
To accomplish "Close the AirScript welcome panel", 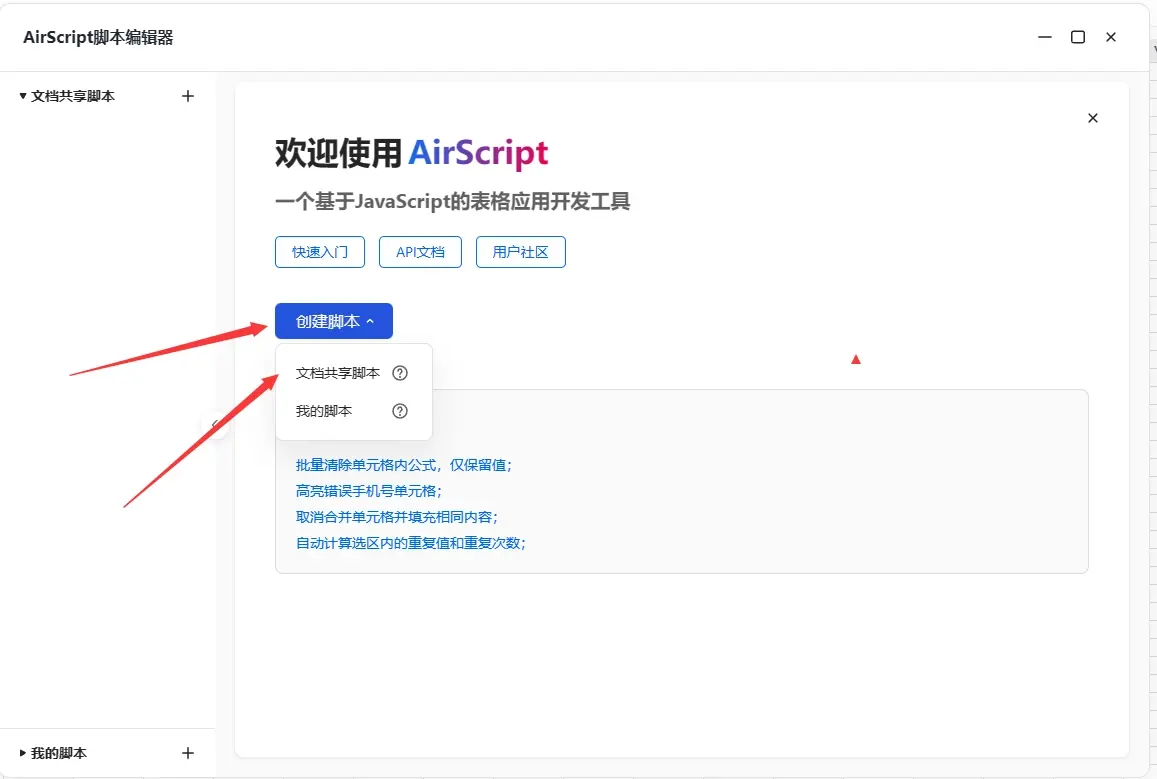I will [1093, 118].
